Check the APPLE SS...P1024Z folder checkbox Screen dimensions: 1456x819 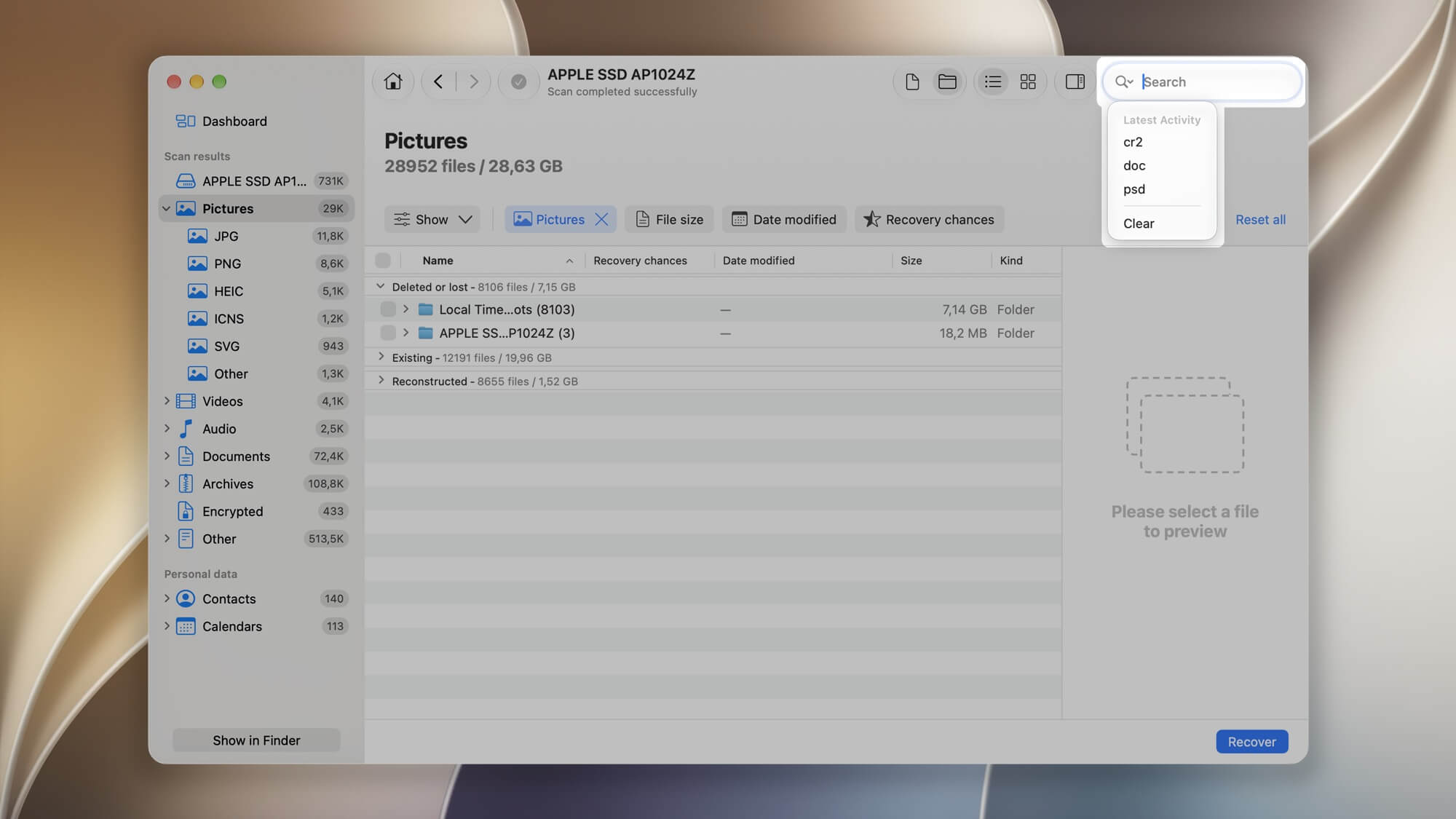tap(388, 333)
